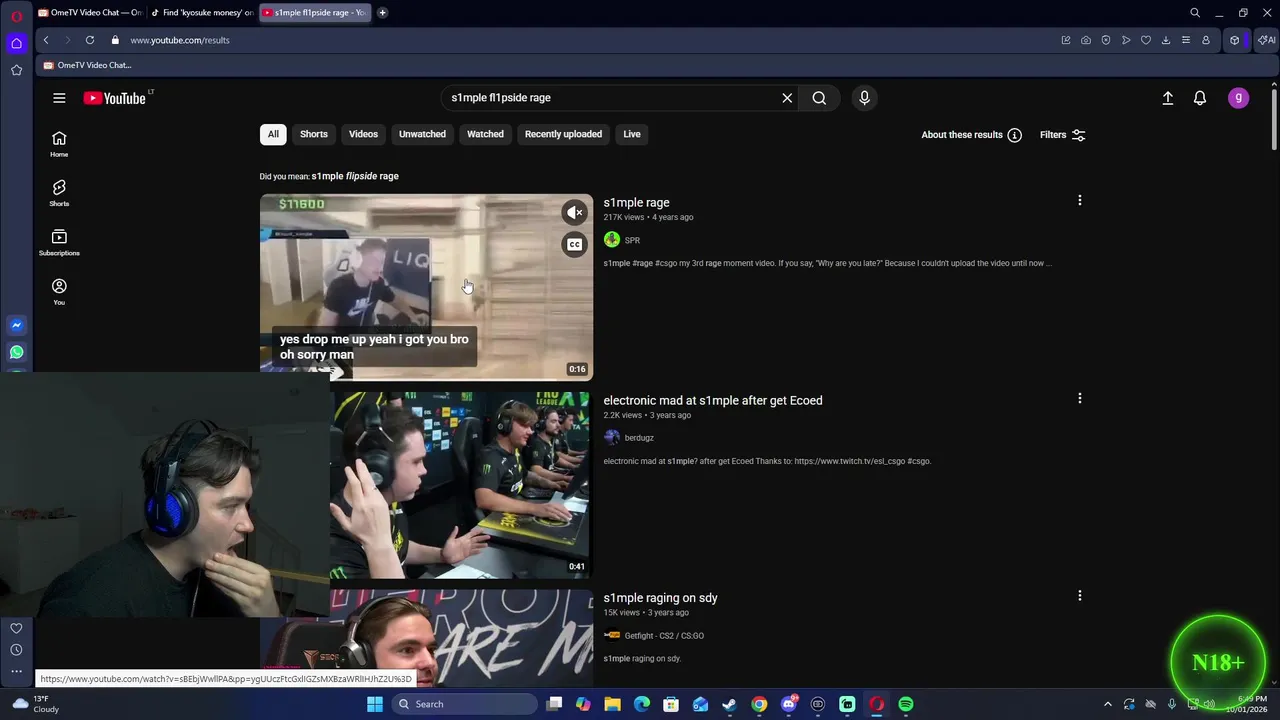
Task: Play the electronic mad video thumbnail
Action: click(460, 485)
